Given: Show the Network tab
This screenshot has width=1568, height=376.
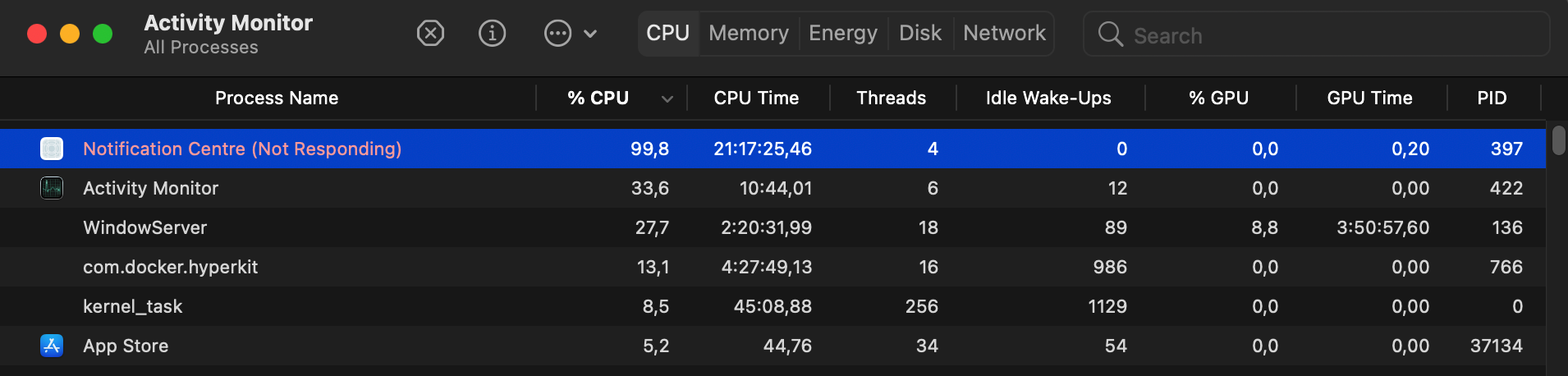Looking at the screenshot, I should click(x=1003, y=34).
